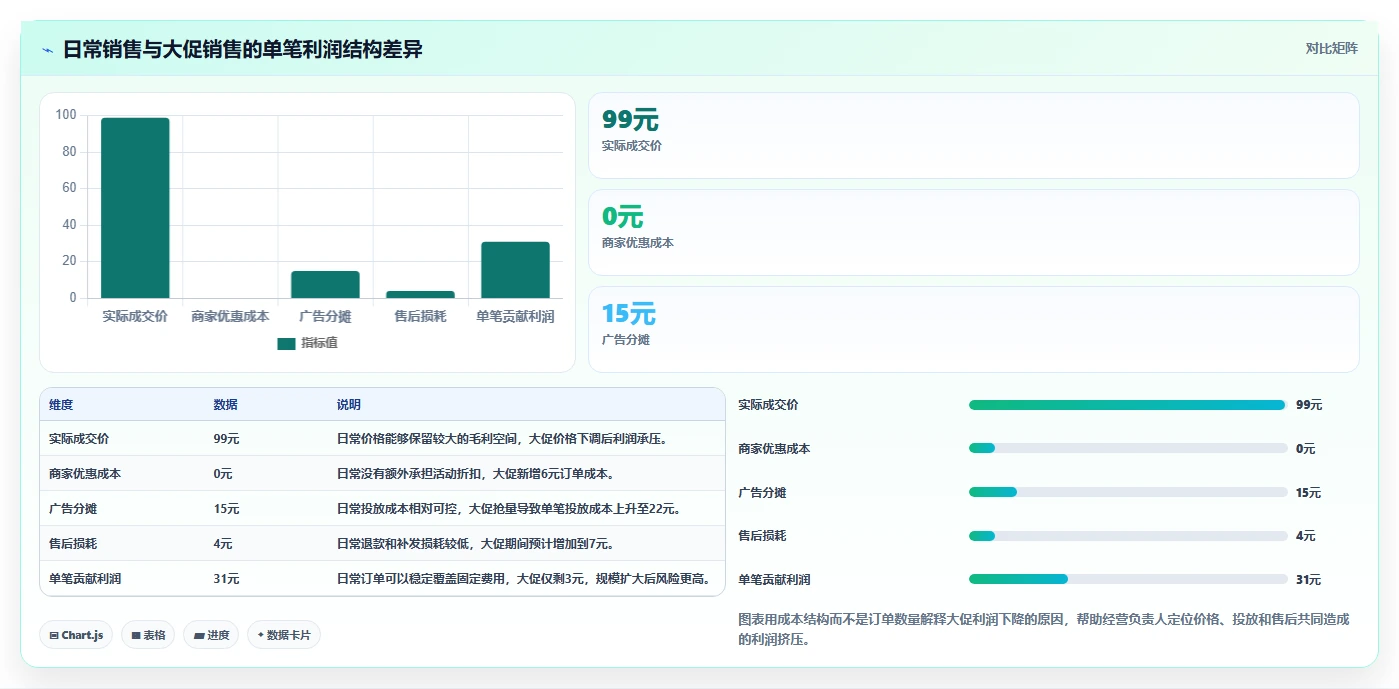Click the 说明 column header

pyautogui.click(x=349, y=405)
